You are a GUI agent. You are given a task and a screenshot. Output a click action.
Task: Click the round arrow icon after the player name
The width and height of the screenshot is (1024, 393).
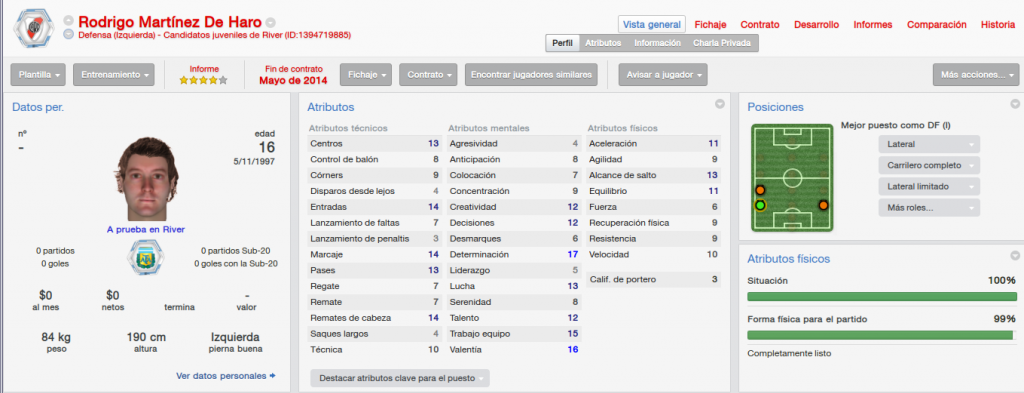[271, 22]
